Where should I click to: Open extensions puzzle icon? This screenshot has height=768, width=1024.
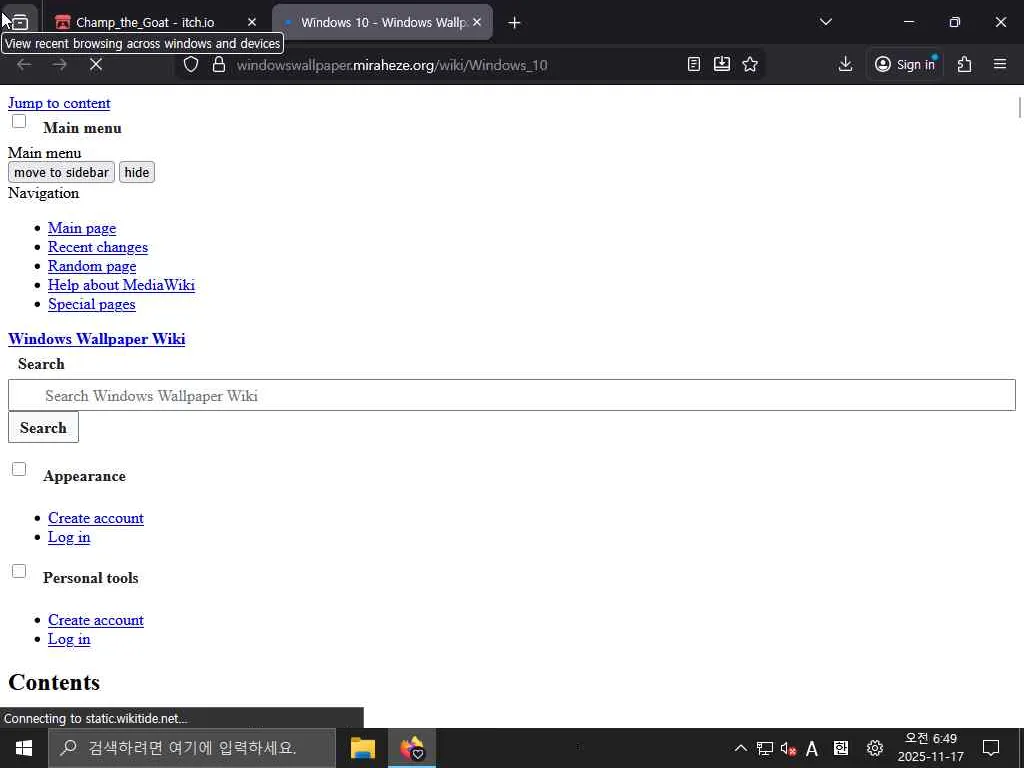[965, 64]
